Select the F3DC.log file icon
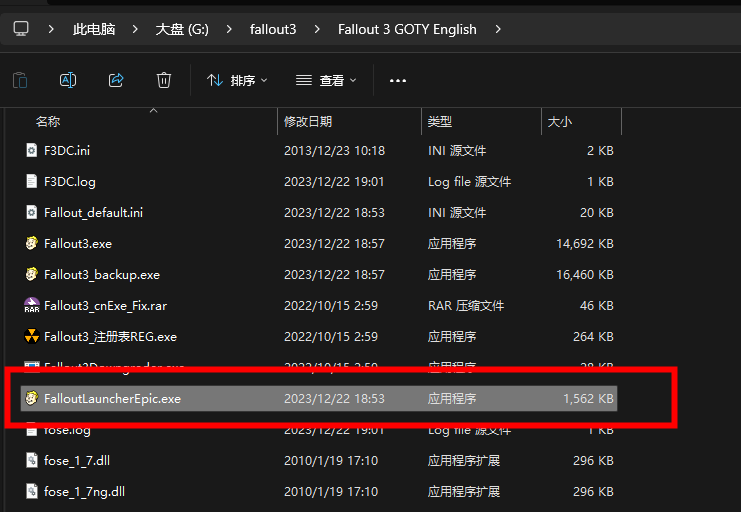This screenshot has height=512, width=741. click(x=32, y=182)
